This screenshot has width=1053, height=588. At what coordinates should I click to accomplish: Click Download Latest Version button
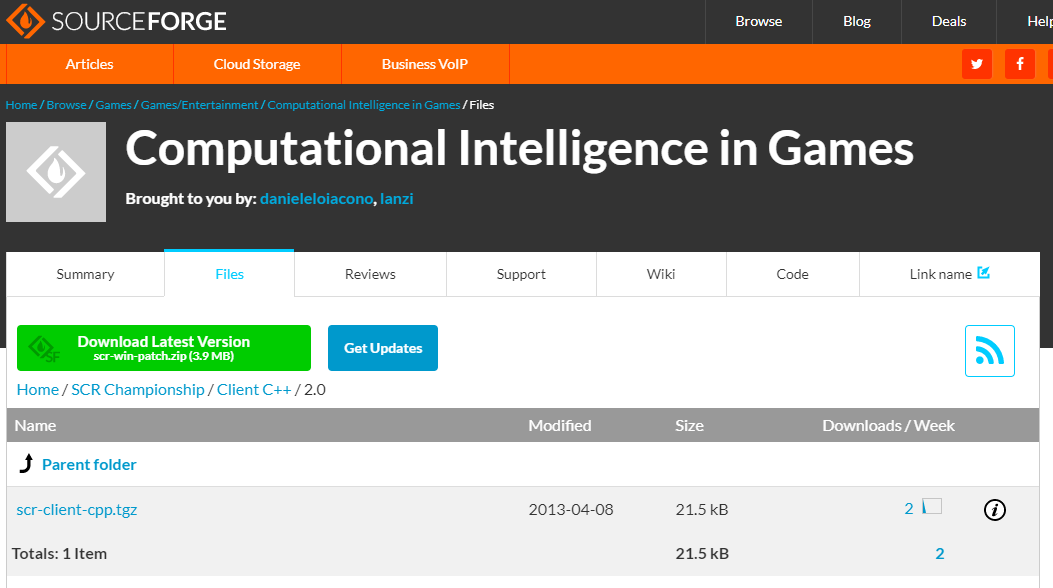[x=164, y=348]
